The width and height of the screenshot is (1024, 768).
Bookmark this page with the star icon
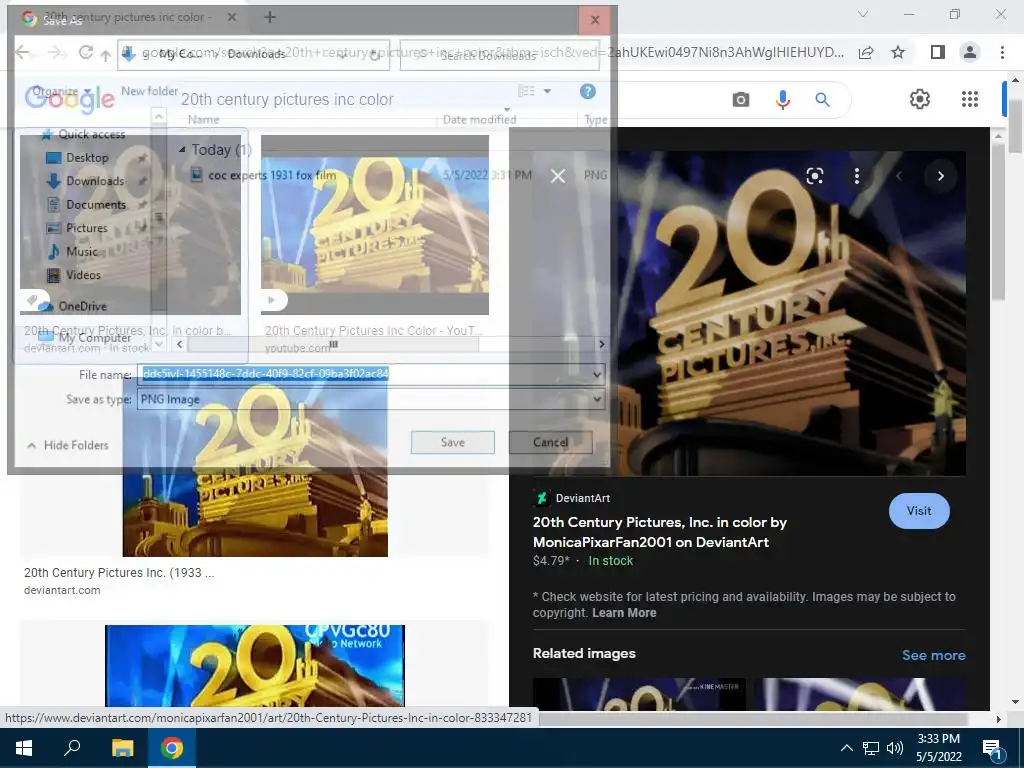coord(898,52)
